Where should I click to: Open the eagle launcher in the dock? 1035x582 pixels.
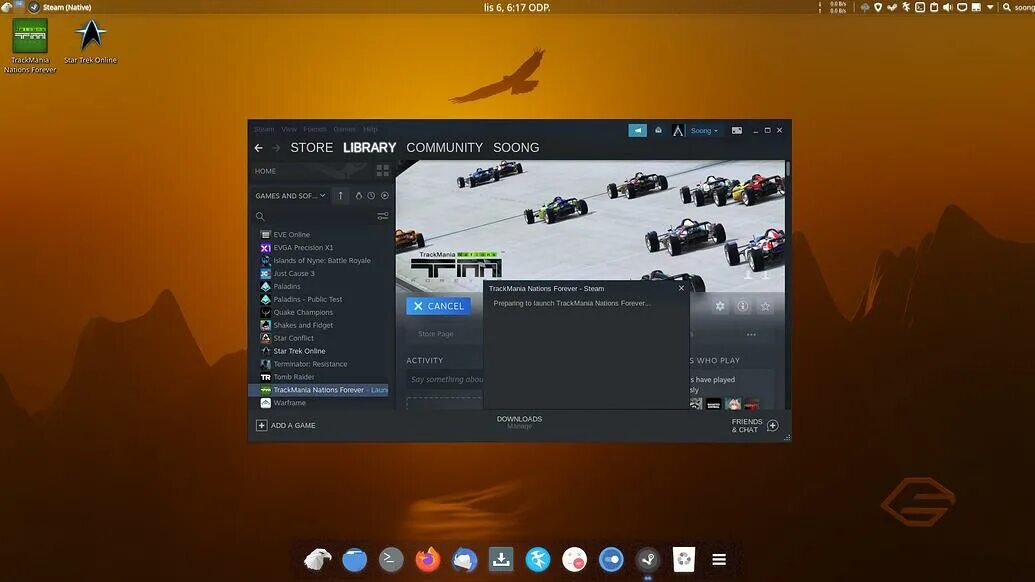(x=317, y=560)
